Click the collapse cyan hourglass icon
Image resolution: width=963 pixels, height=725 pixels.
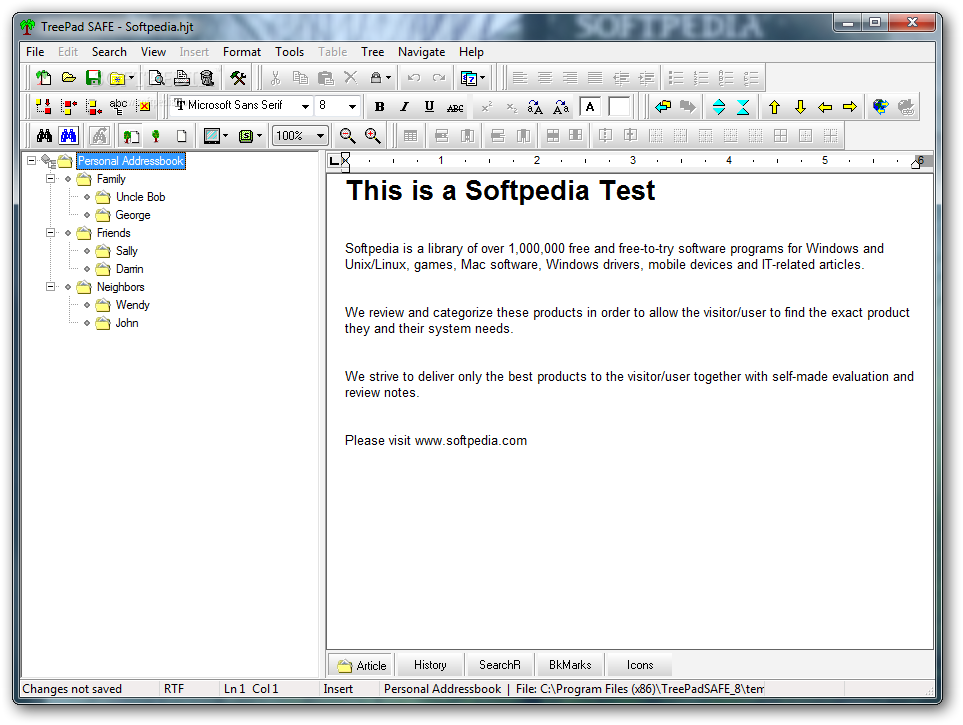pos(743,107)
